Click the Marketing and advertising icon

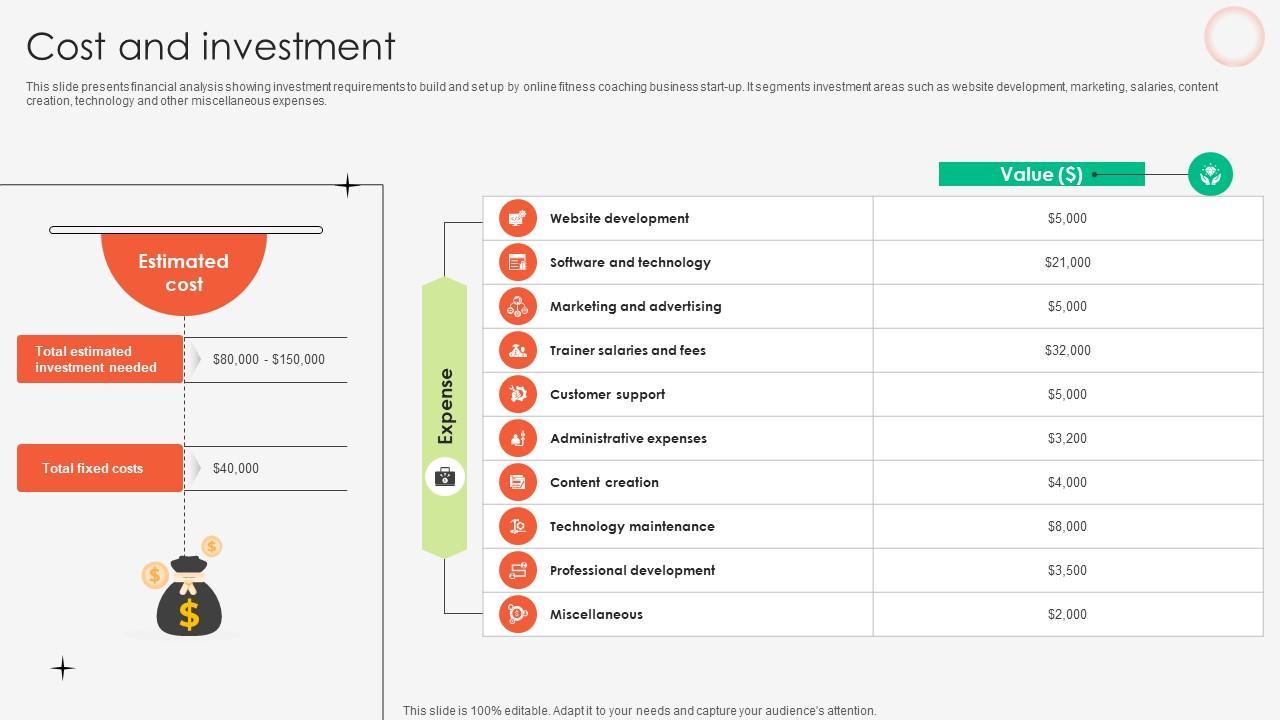coord(517,306)
